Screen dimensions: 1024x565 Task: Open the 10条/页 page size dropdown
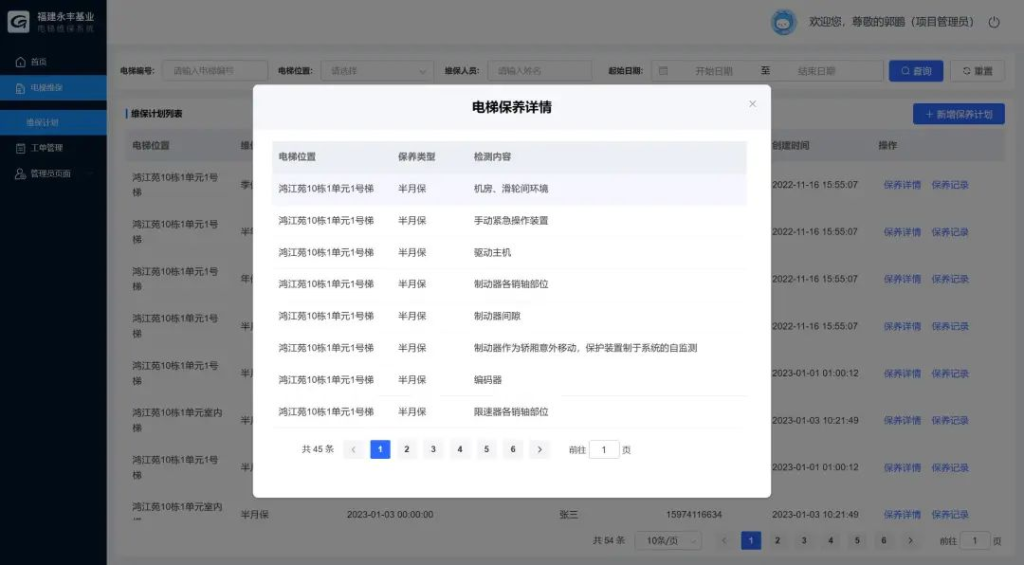click(669, 540)
